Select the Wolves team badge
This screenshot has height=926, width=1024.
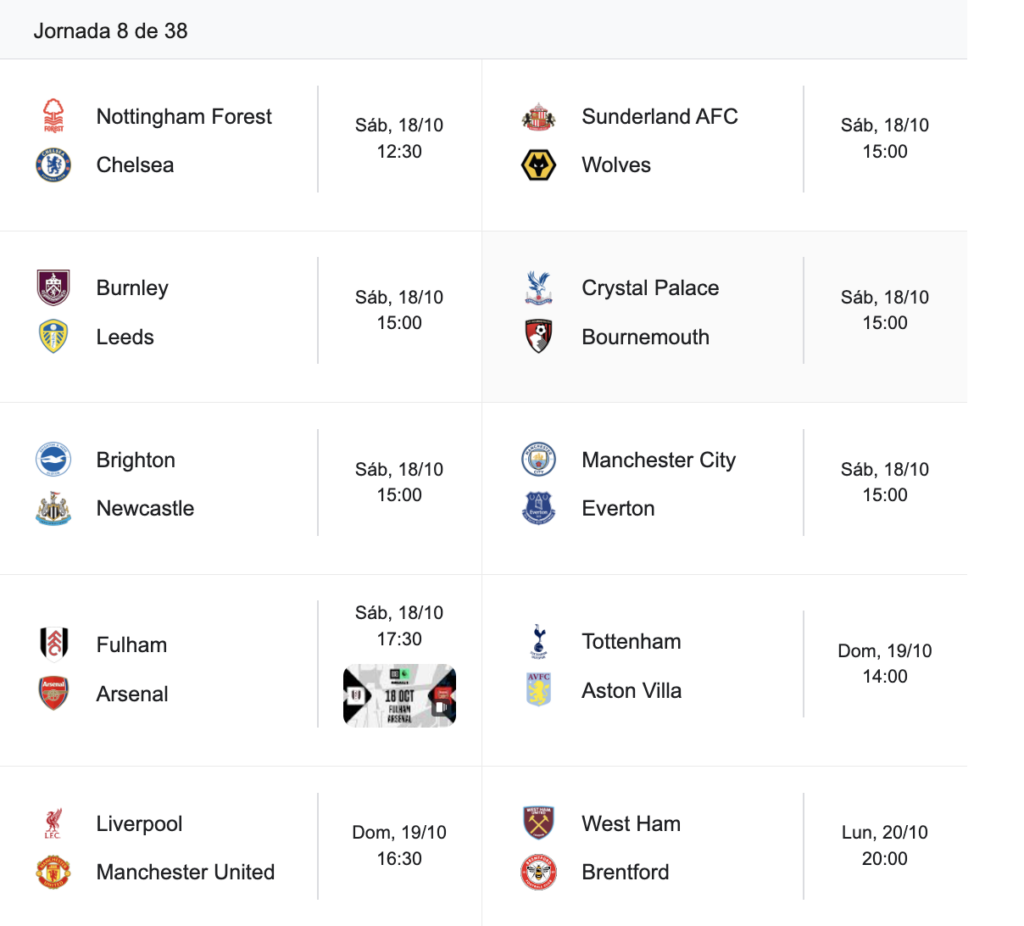coord(539,165)
